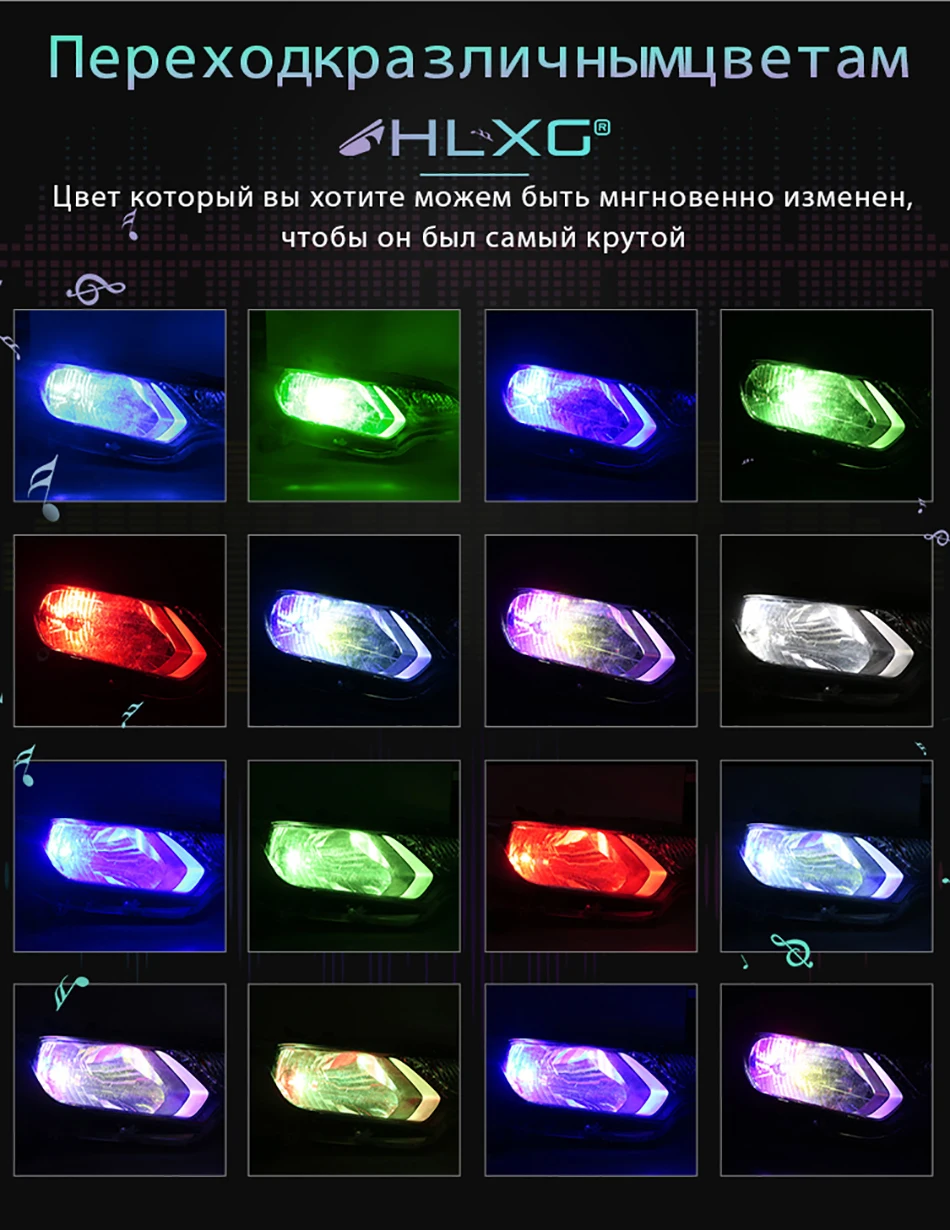Image resolution: width=950 pixels, height=1230 pixels.
Task: Open the first-row purple-blue headlight on dark blue
Action: click(x=590, y=405)
